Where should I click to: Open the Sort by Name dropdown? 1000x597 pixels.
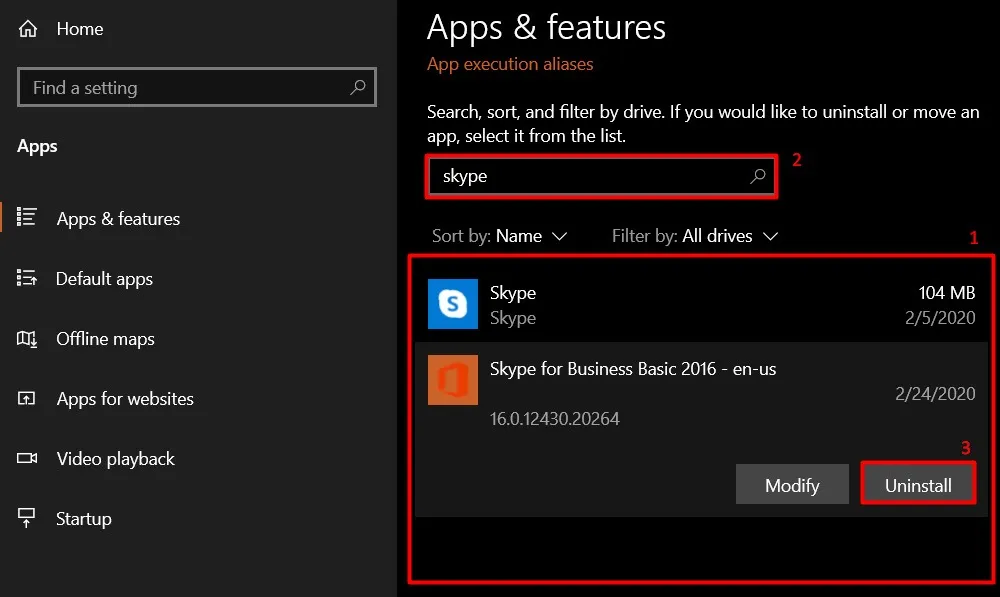coord(499,236)
